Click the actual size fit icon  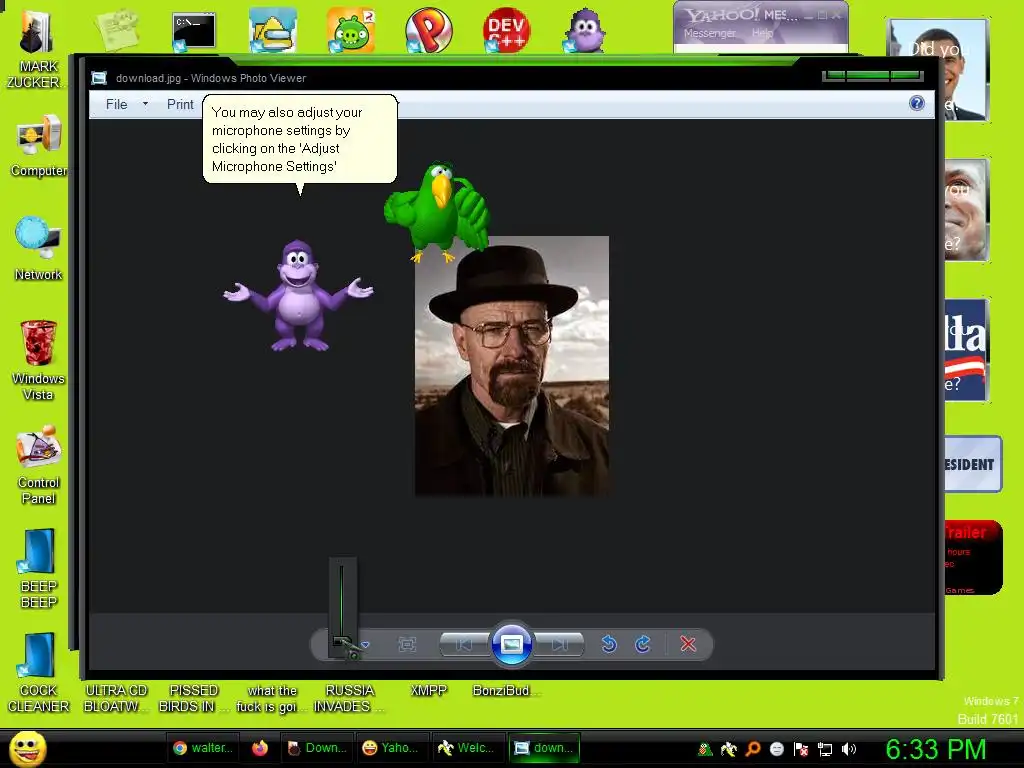tap(407, 645)
